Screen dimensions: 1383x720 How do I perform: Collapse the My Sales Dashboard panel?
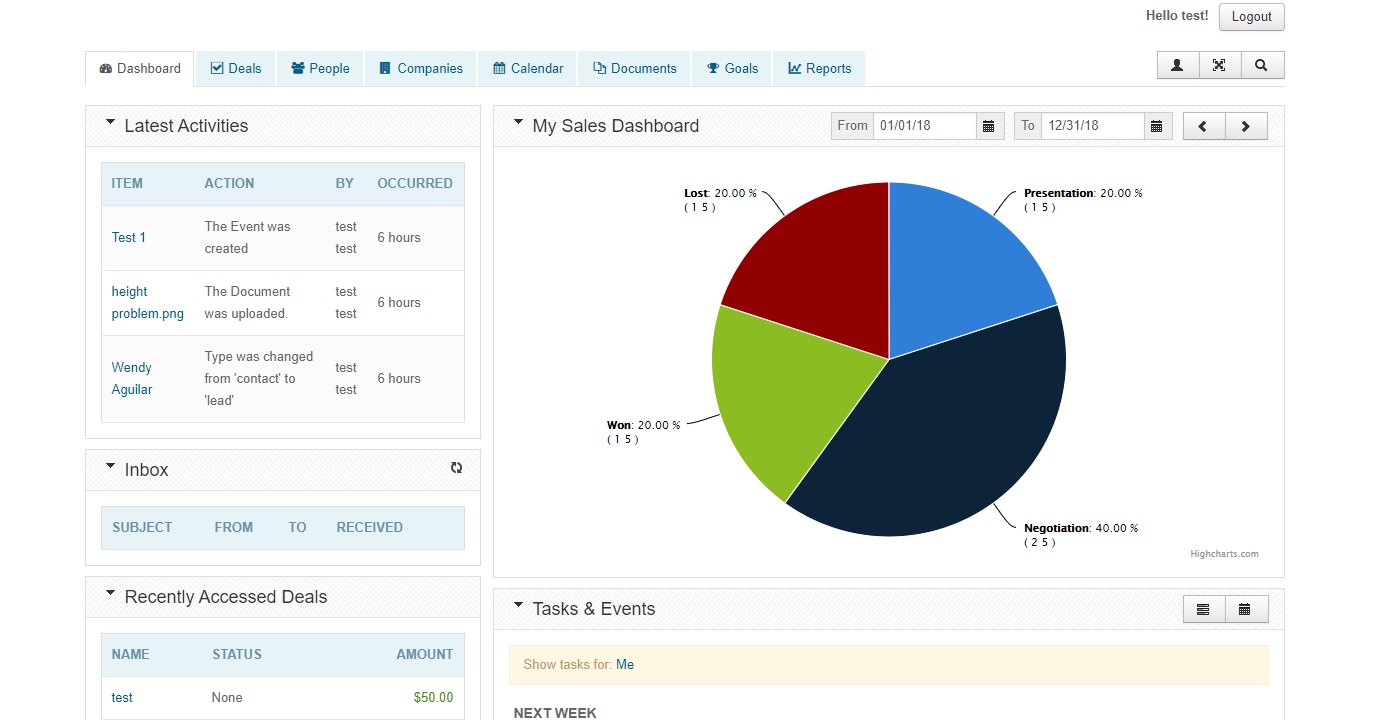pyautogui.click(x=518, y=122)
